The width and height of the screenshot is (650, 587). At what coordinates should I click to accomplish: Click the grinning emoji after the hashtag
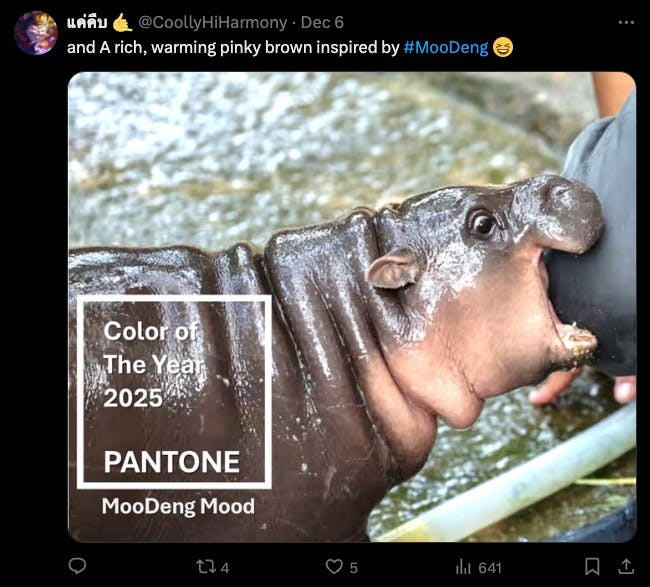click(503, 47)
